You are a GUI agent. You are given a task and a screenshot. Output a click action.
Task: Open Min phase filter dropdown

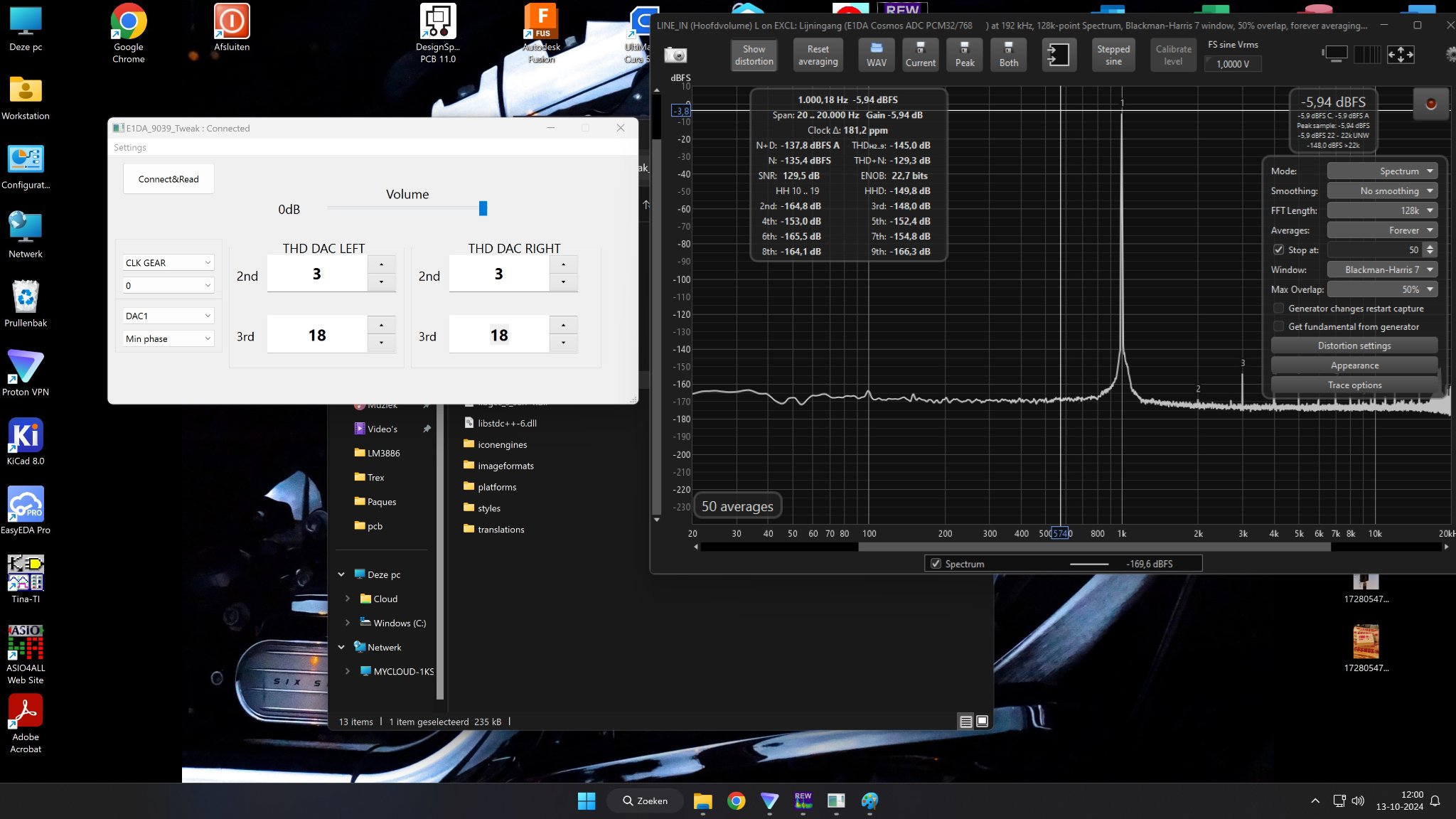tap(168, 339)
